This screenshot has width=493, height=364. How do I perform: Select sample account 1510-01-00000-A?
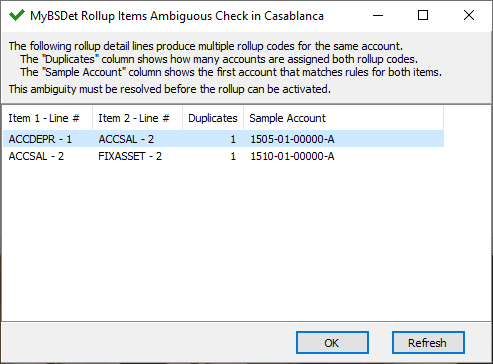(x=292, y=156)
